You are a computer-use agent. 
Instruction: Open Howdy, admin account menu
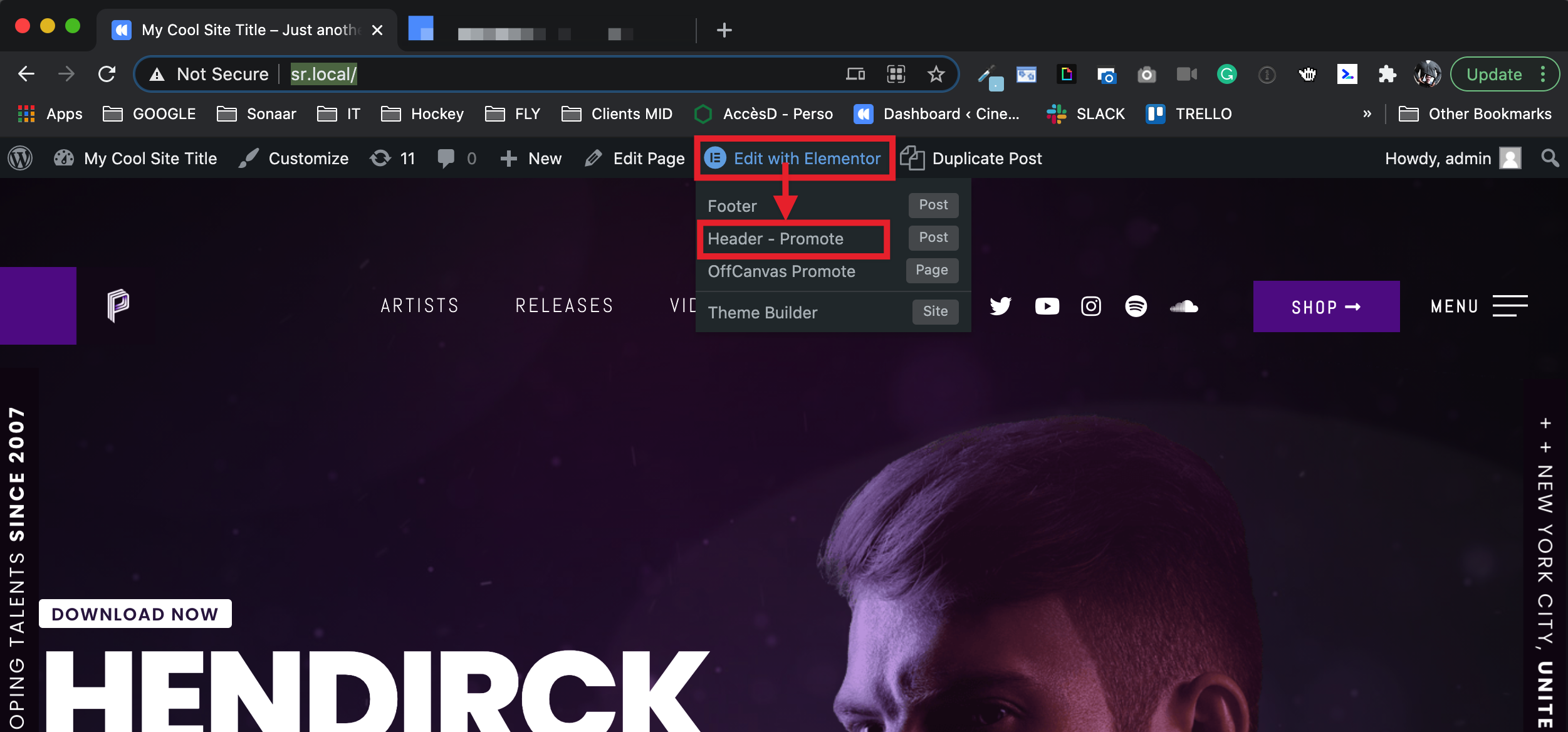click(1453, 158)
